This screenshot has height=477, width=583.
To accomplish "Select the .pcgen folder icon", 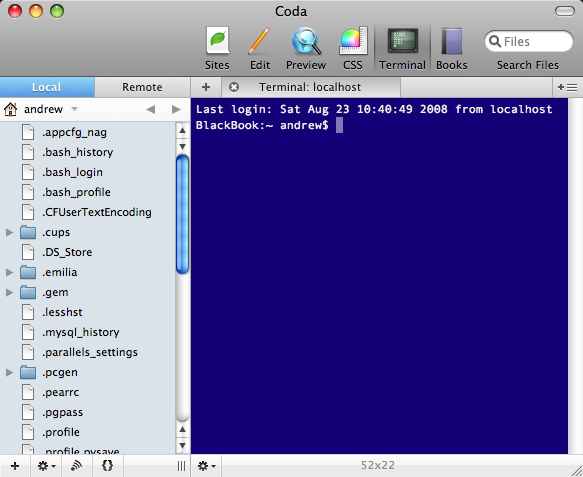I will tap(28, 372).
